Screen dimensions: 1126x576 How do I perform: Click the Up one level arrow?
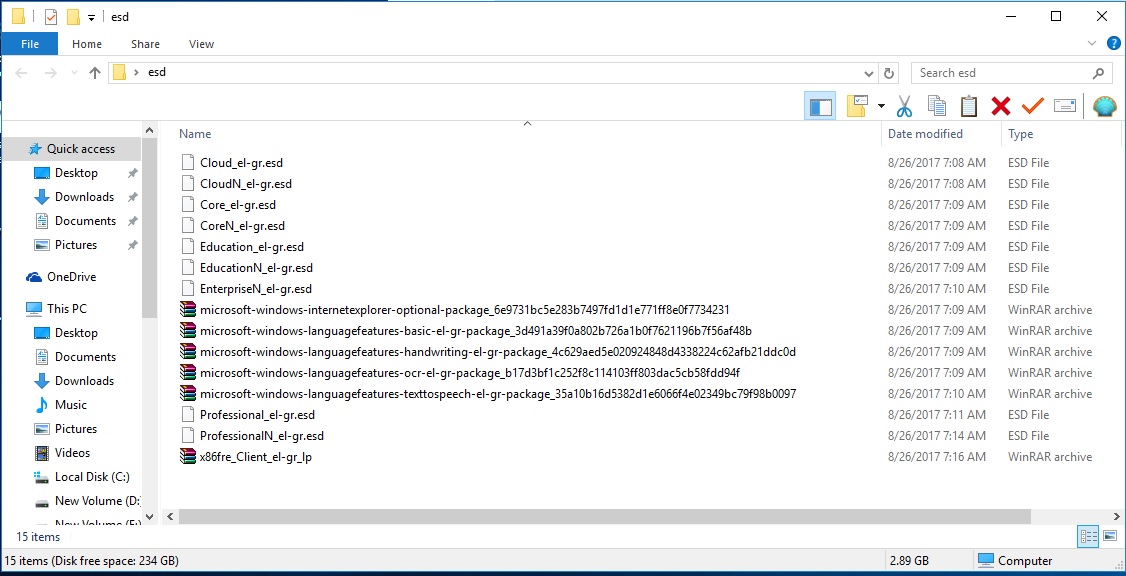click(95, 73)
